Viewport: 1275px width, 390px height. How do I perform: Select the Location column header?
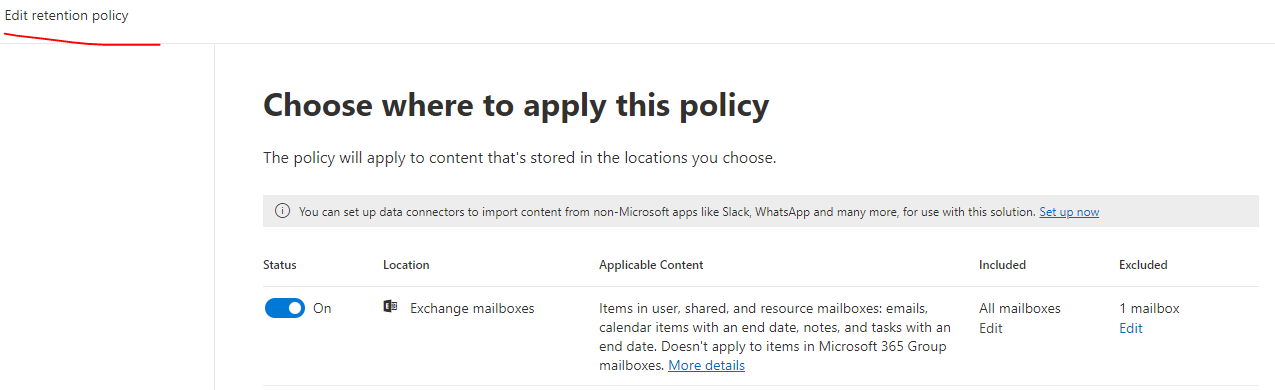tap(406, 265)
